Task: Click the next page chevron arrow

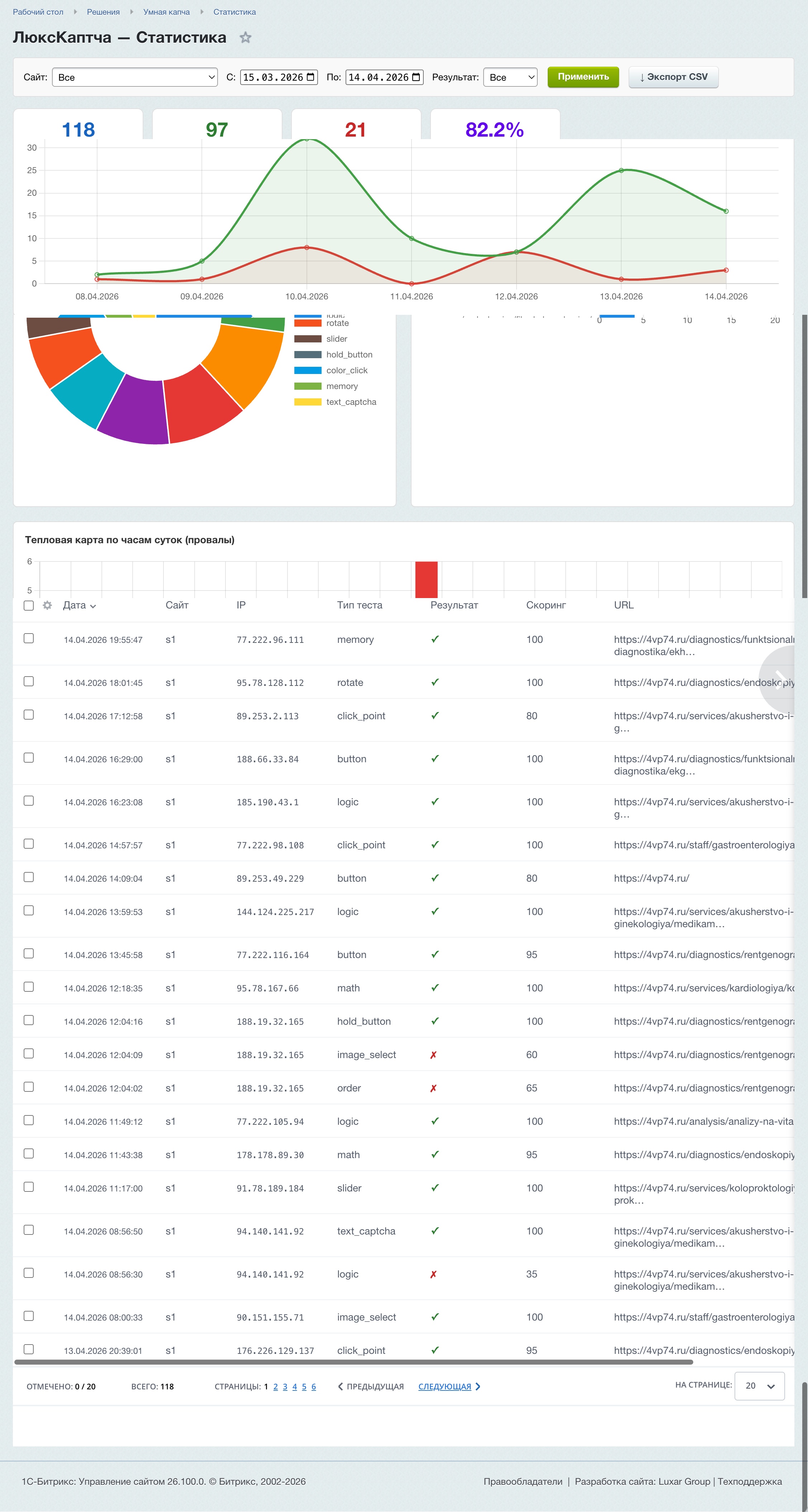Action: coord(477,1387)
